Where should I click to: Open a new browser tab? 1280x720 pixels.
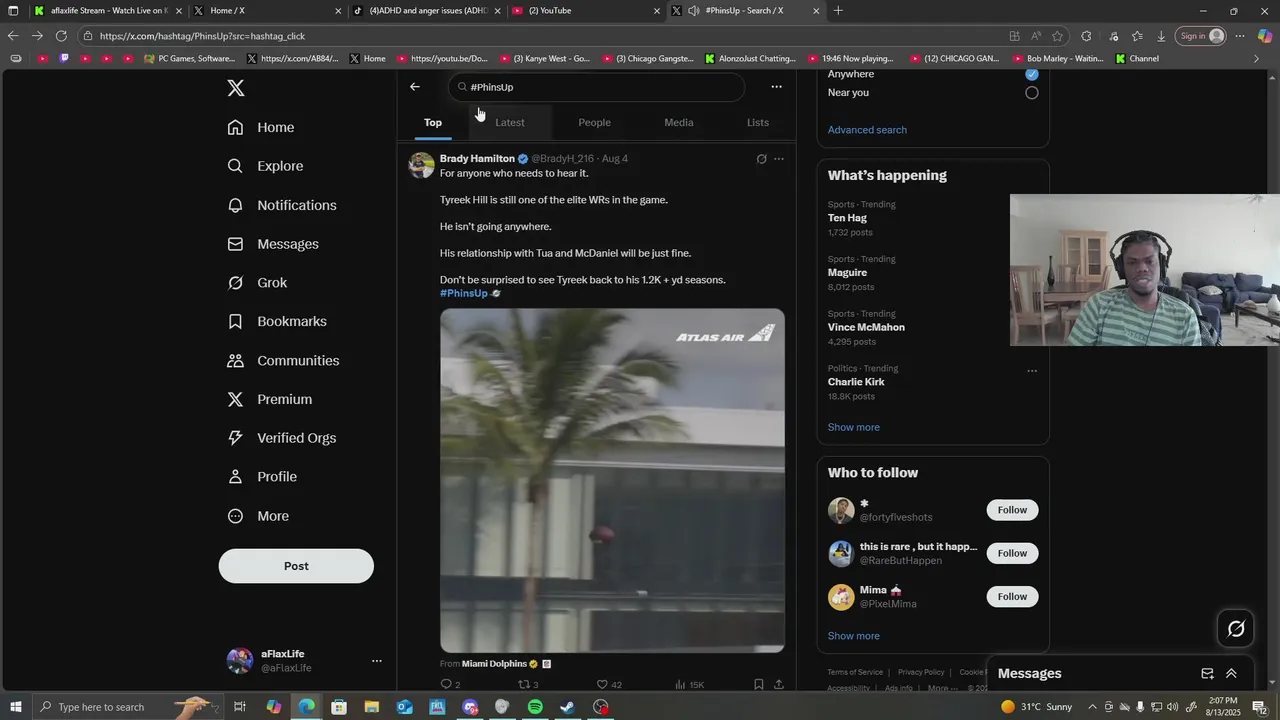[x=838, y=11]
